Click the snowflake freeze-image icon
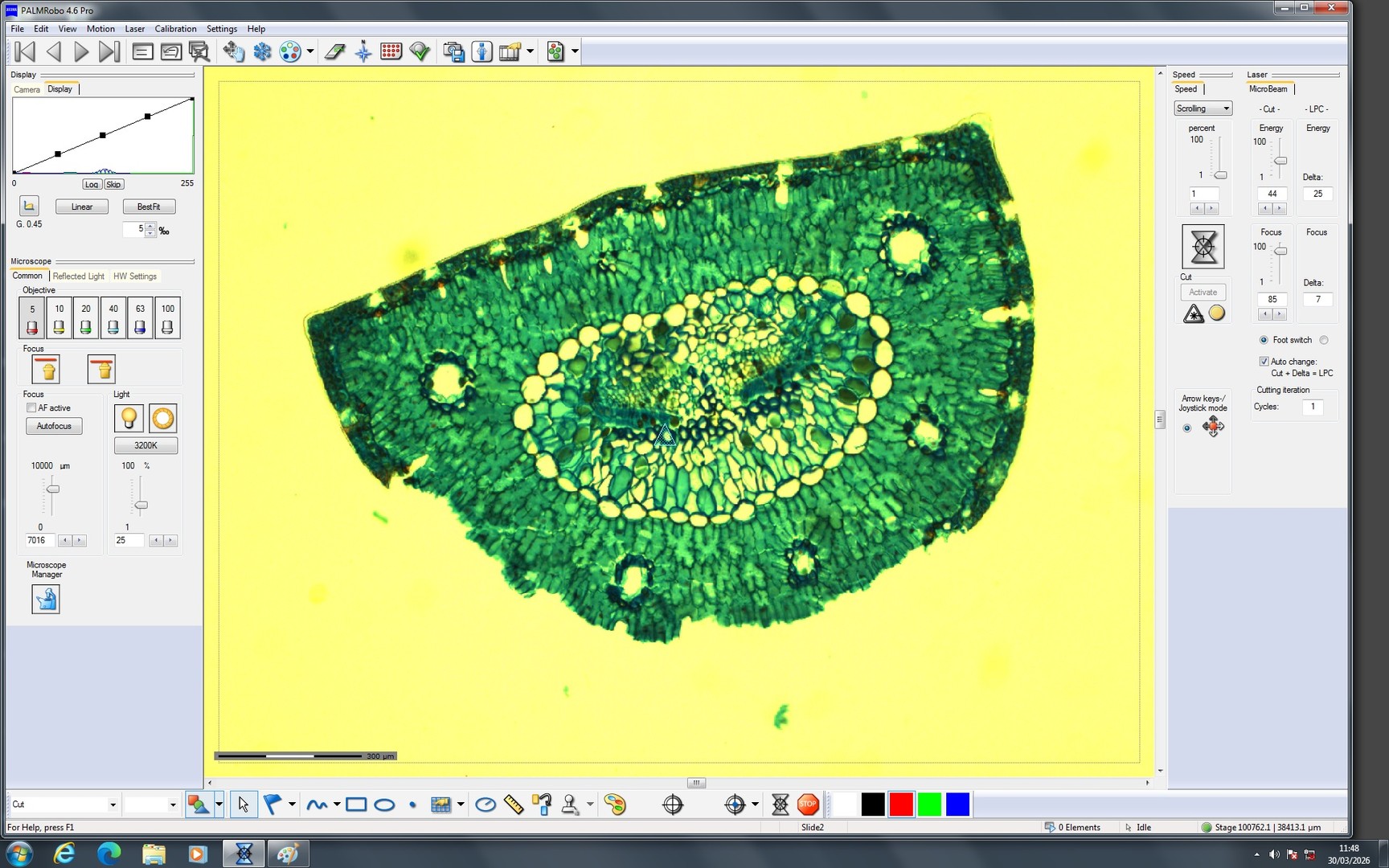The width and height of the screenshot is (1389, 868). [x=262, y=51]
